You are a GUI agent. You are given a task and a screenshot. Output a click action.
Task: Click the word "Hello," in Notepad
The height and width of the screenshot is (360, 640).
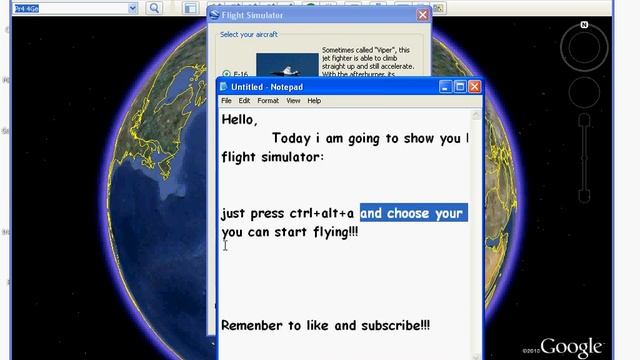click(240, 120)
